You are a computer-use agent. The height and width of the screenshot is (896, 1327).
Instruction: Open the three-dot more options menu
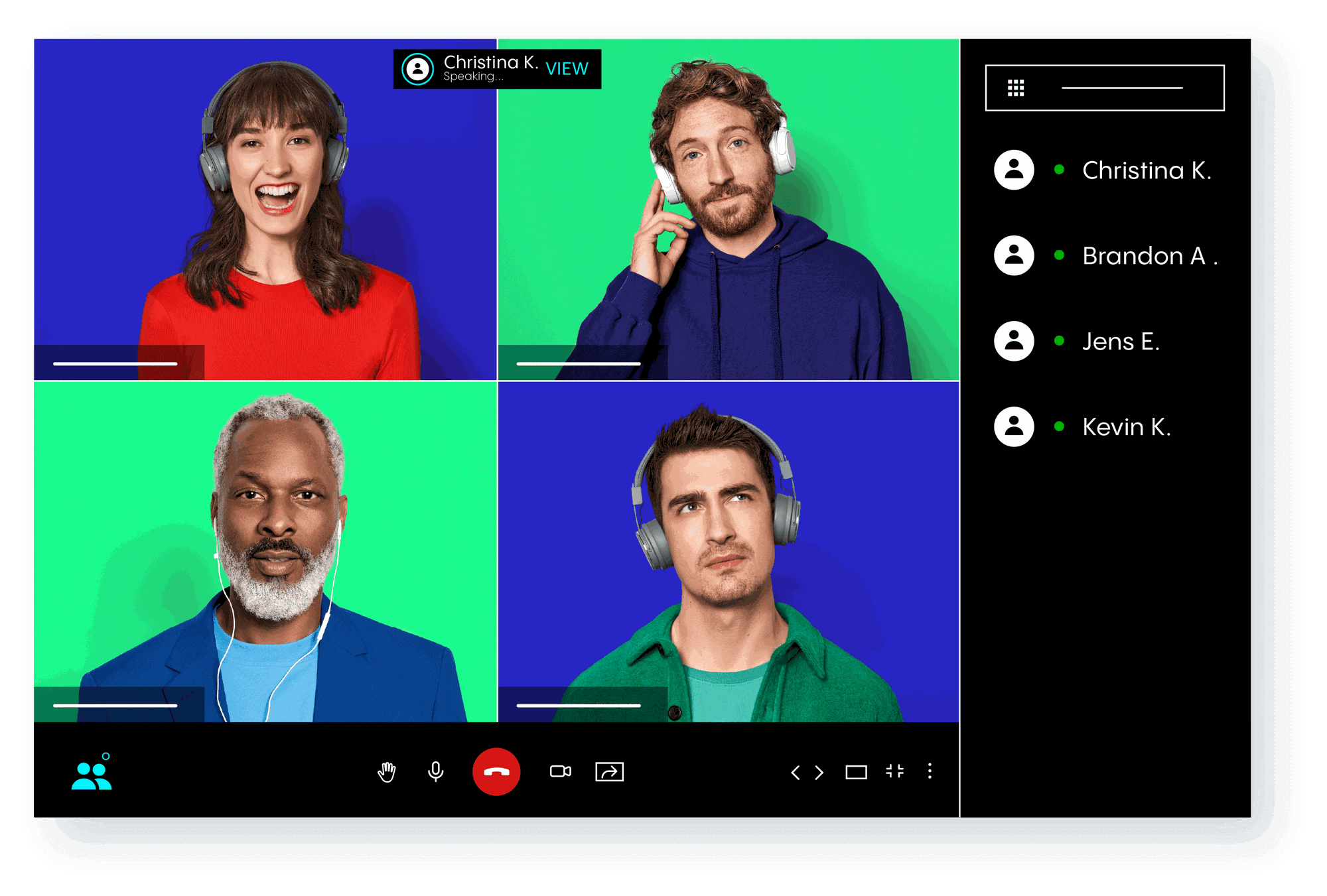click(930, 771)
